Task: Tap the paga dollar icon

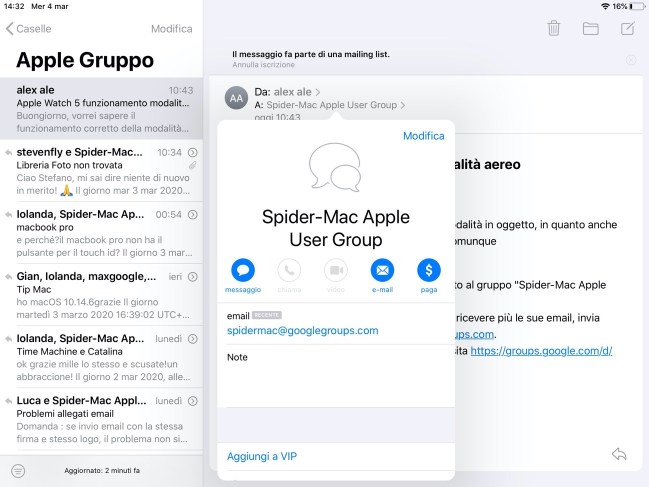Action: 429,270
